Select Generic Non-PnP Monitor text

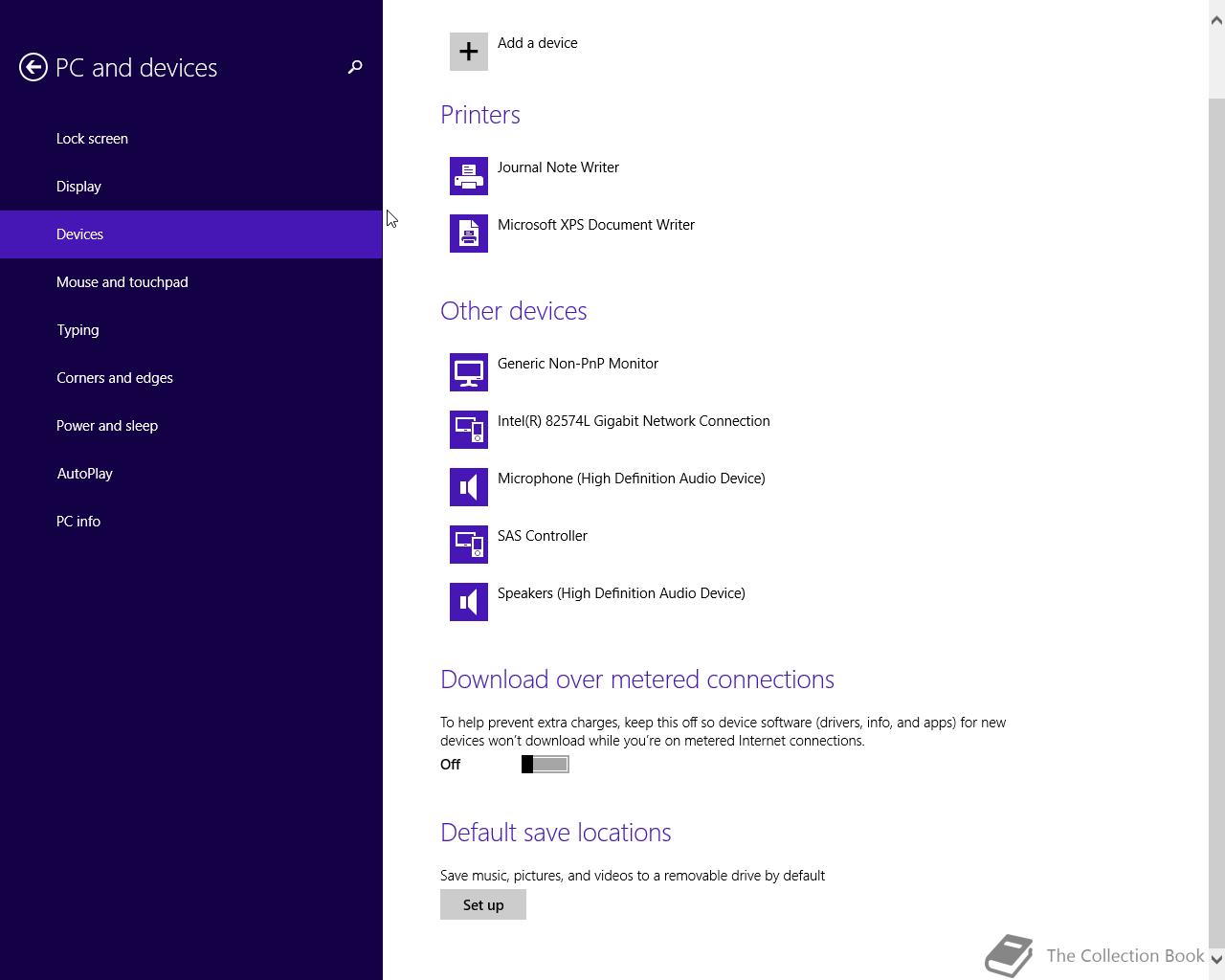click(x=578, y=364)
